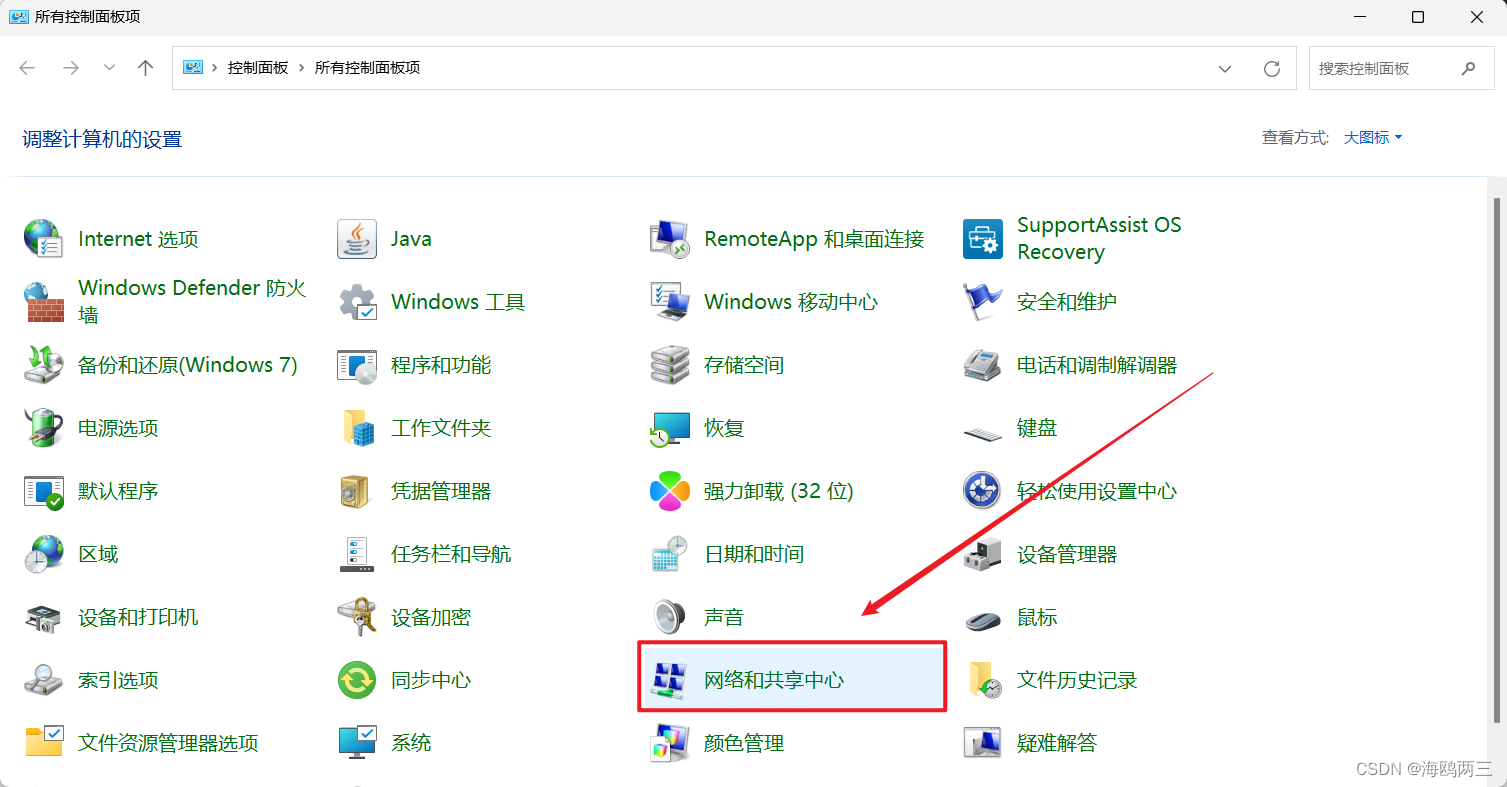
Task: Click the computer icon in the address bar
Action: [x=193, y=68]
